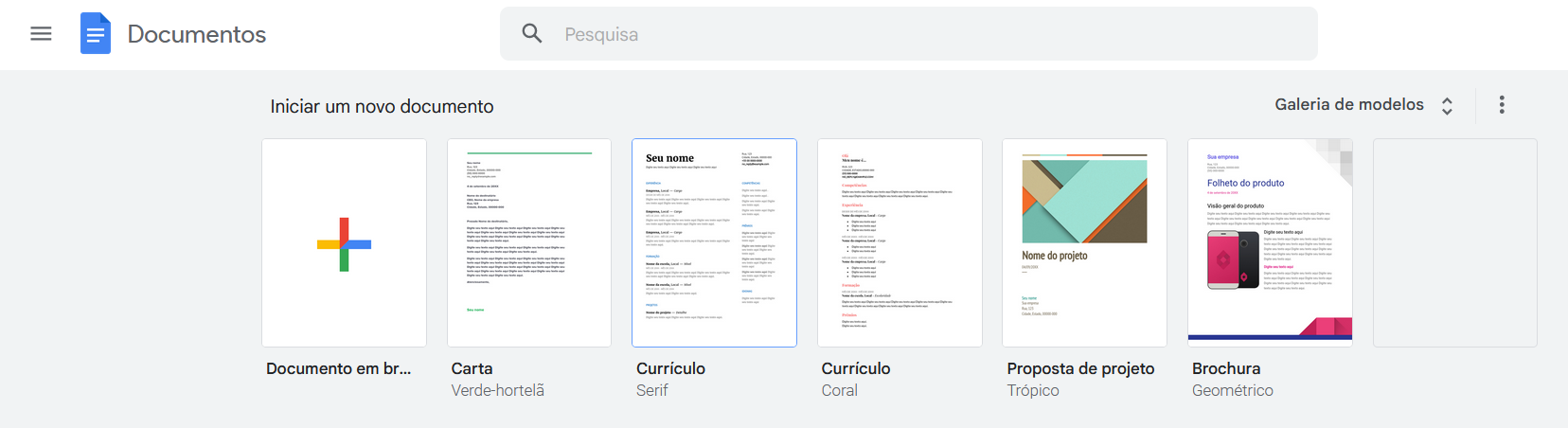The width and height of the screenshot is (1568, 428).
Task: Focus the Pesquisa search field
Action: (x=909, y=34)
